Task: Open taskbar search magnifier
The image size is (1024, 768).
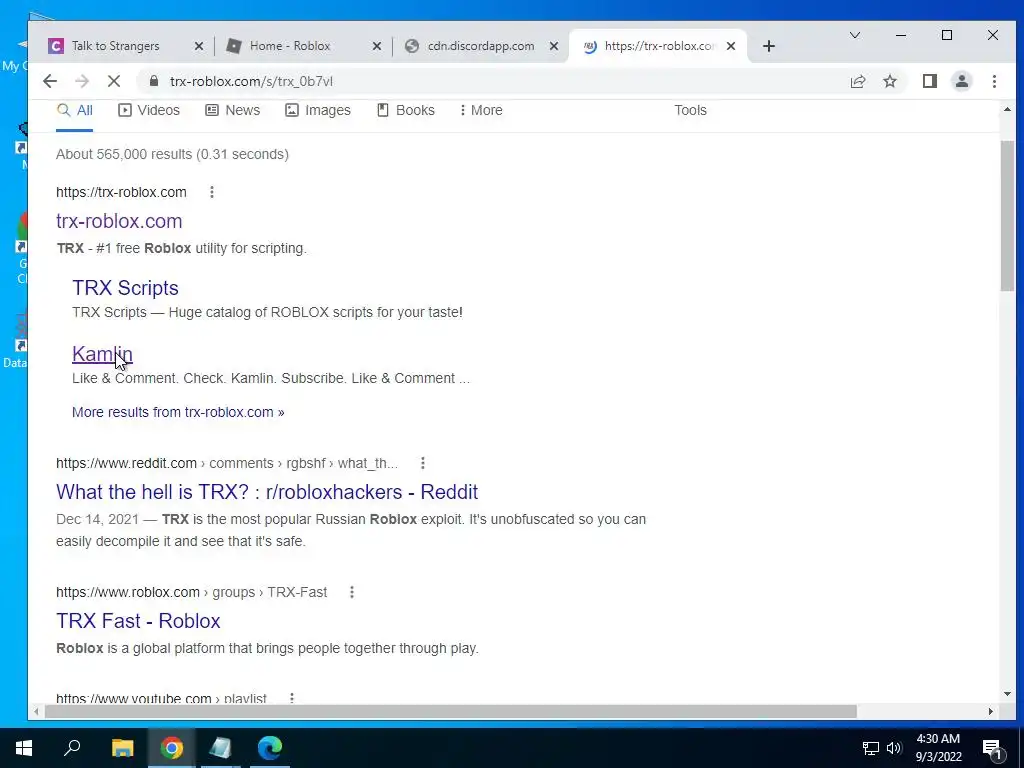Action: click(72, 748)
